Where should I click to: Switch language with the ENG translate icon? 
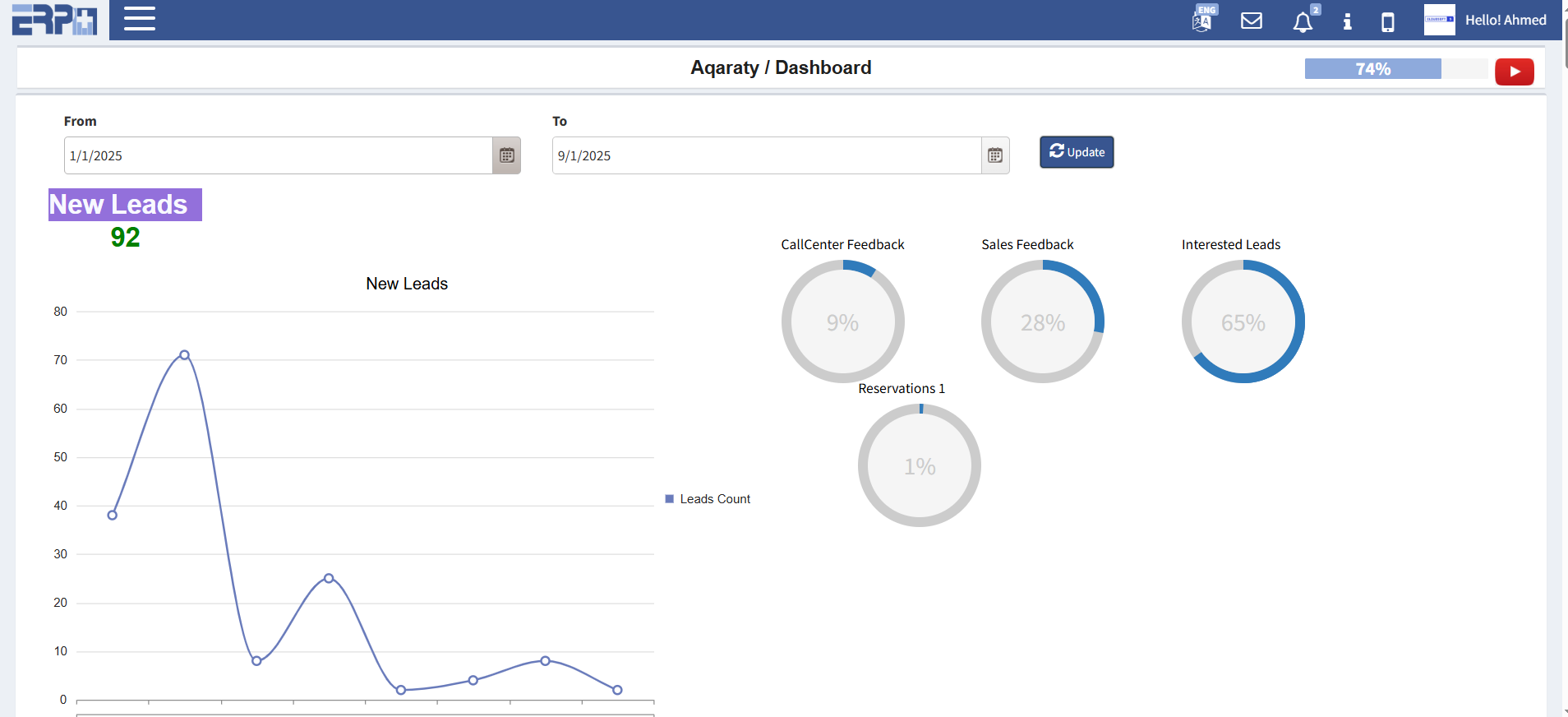[x=1203, y=19]
